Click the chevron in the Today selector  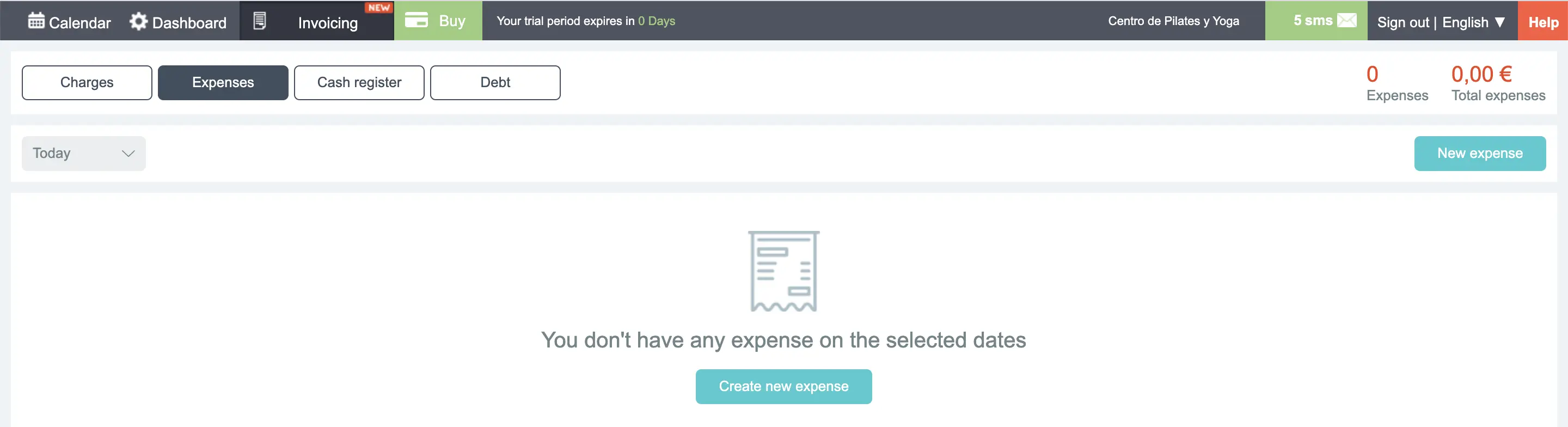click(128, 154)
